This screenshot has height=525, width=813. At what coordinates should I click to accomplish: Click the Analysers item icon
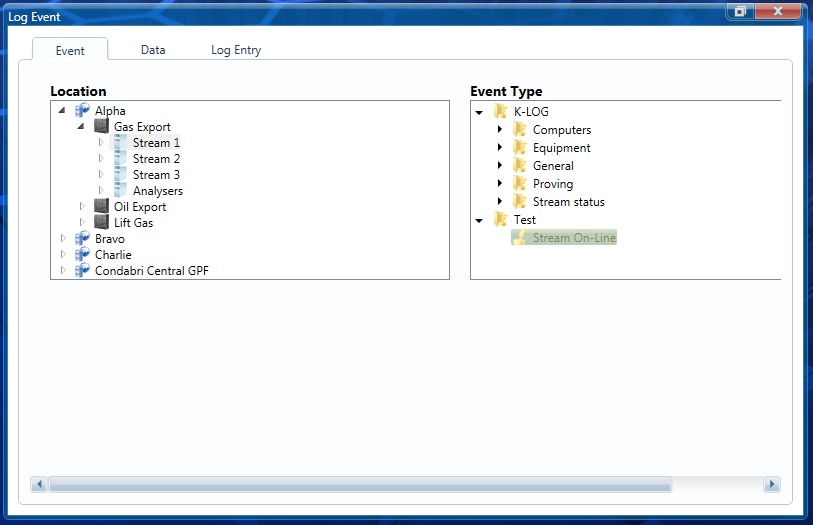[x=120, y=190]
